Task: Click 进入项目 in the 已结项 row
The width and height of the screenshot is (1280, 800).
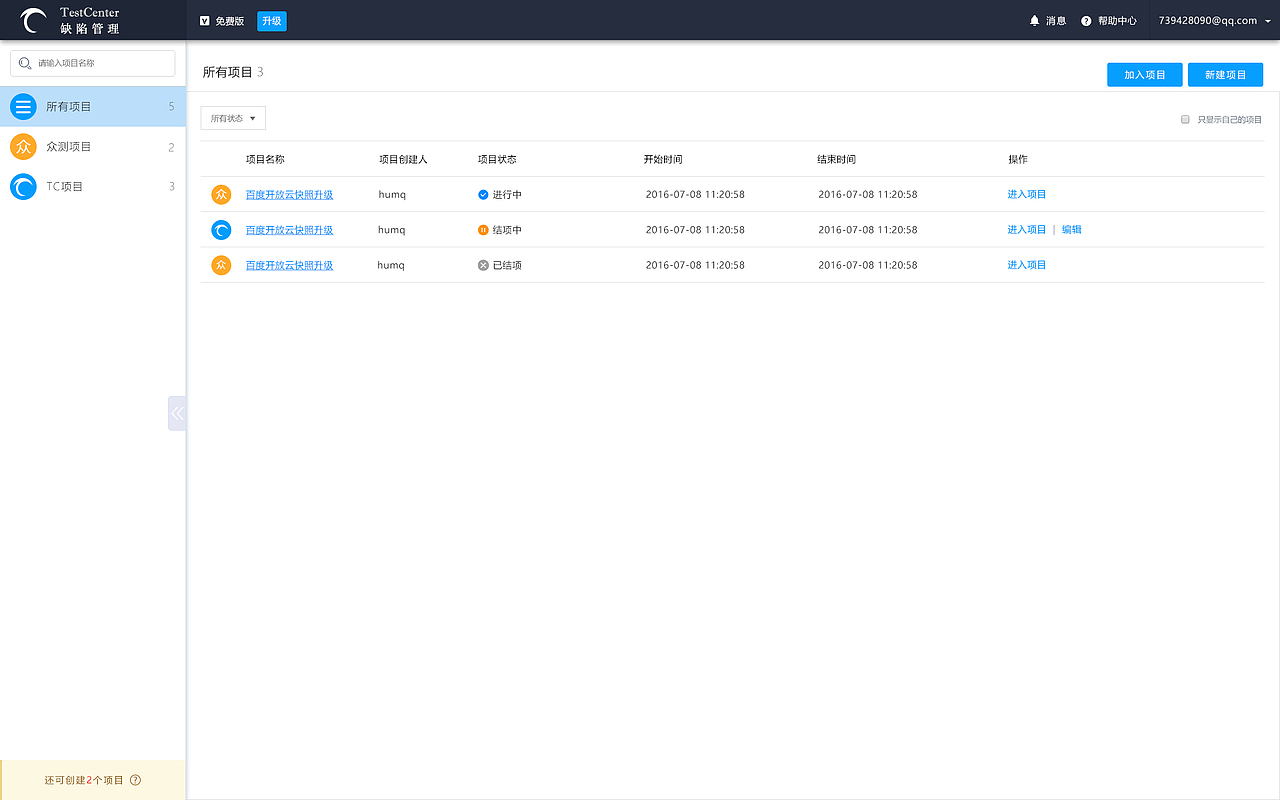Action: 1027,264
